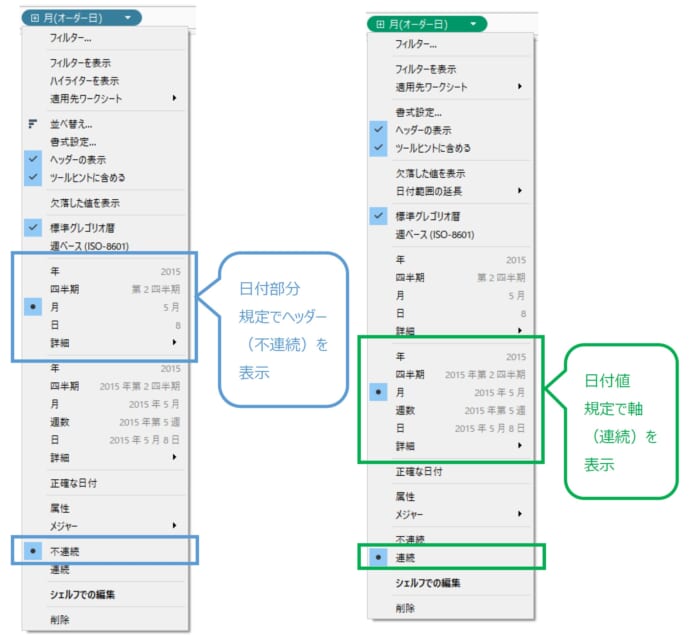
Task: Toggle ツールヒントに含める in right menu
Action: tap(450, 148)
